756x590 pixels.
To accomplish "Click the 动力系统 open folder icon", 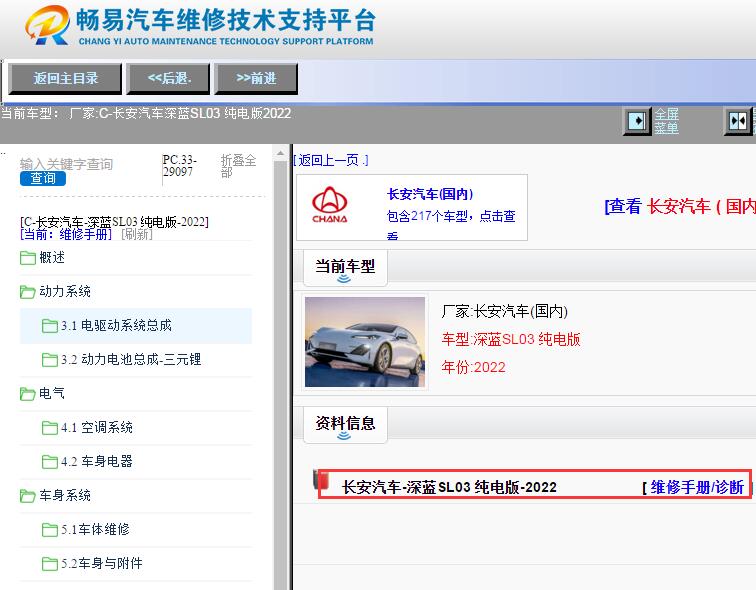I will point(27,292).
